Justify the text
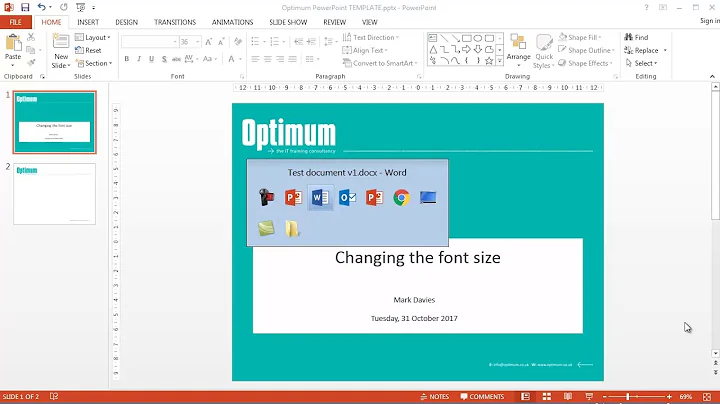The image size is (720, 404). pos(292,59)
